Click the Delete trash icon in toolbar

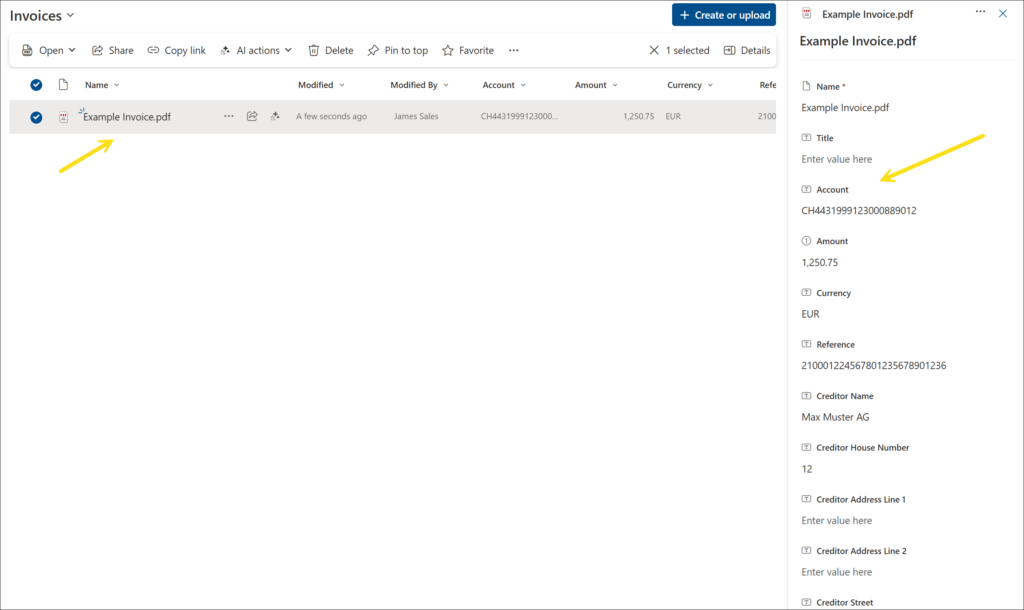pos(330,50)
